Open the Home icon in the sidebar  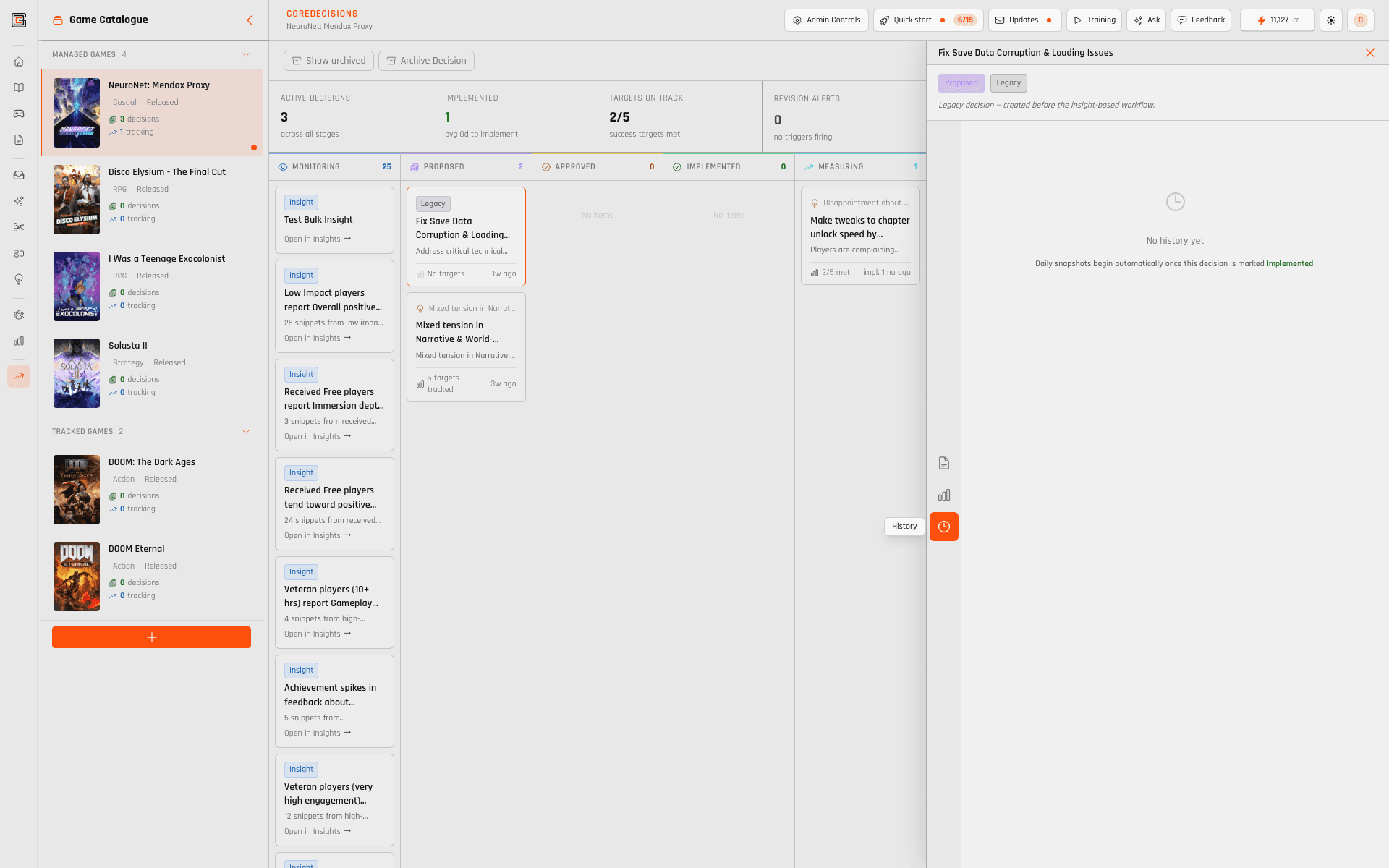click(x=19, y=61)
